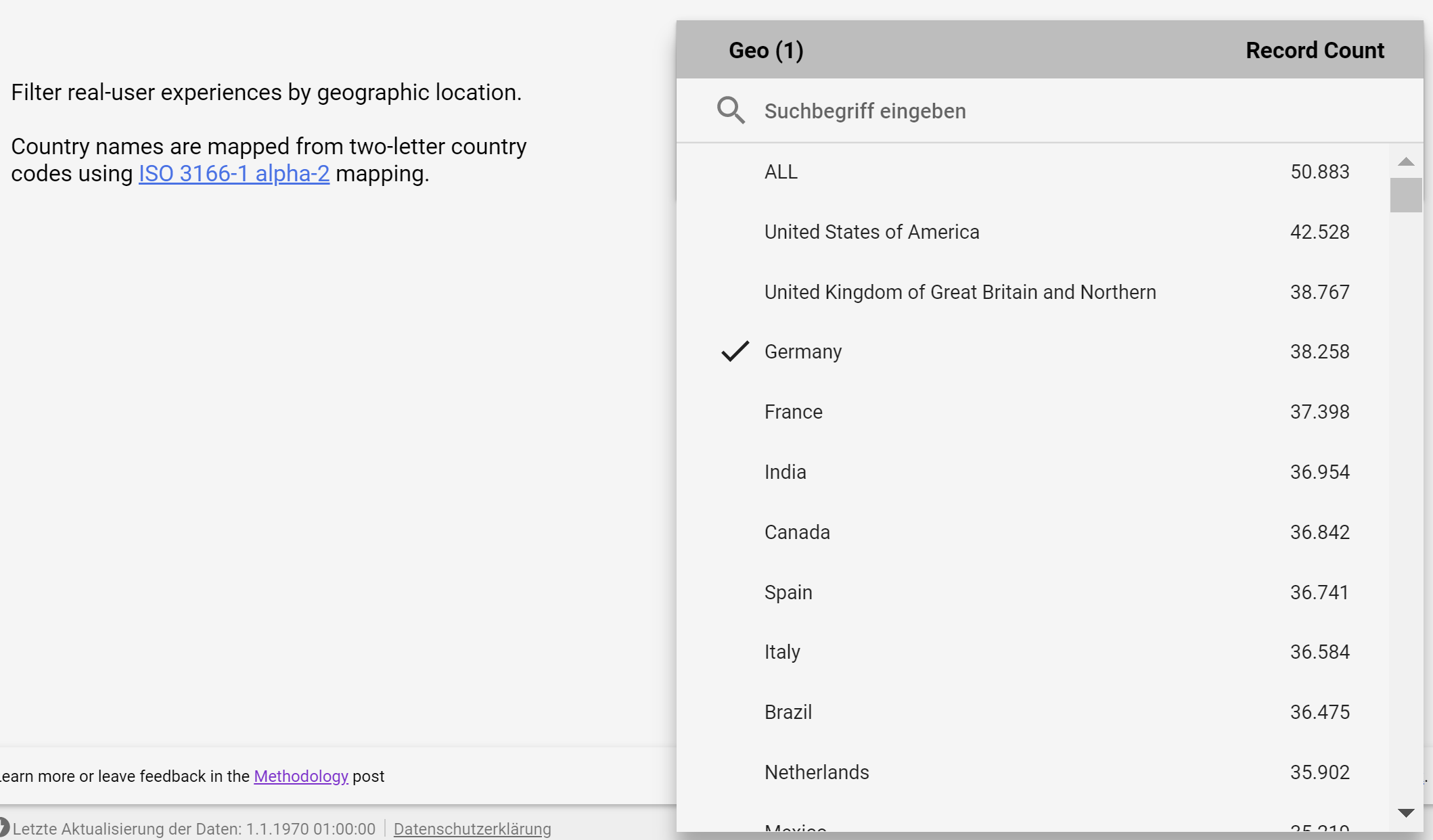Choose Netherlands in the geo list
The width and height of the screenshot is (1433, 840).
[817, 772]
